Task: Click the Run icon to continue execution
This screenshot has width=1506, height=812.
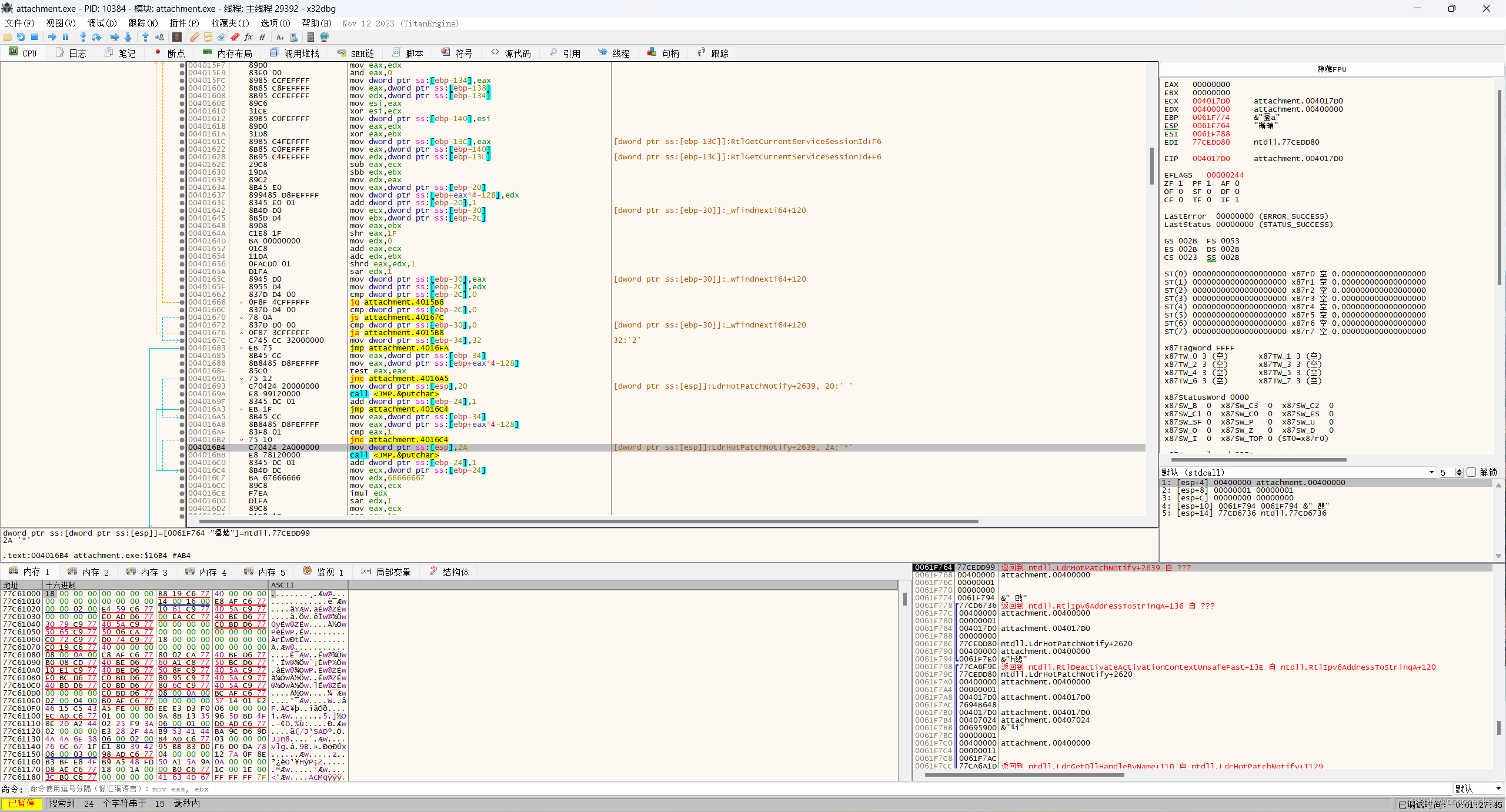Action: click(x=52, y=36)
